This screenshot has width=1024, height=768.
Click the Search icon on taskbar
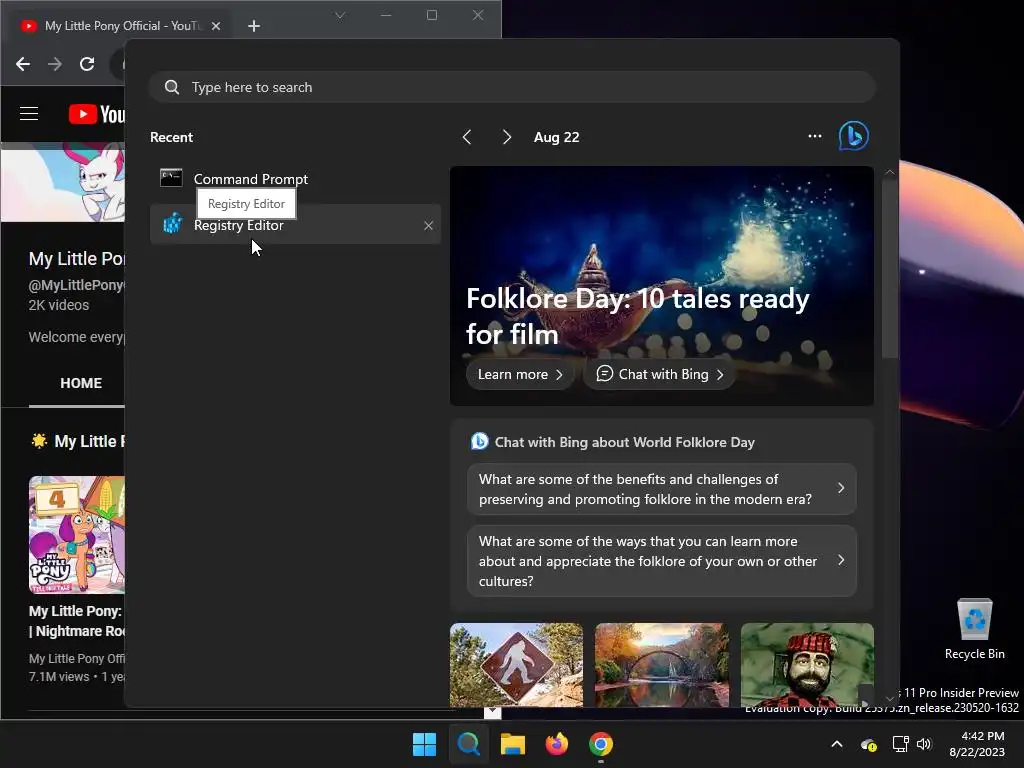point(468,744)
